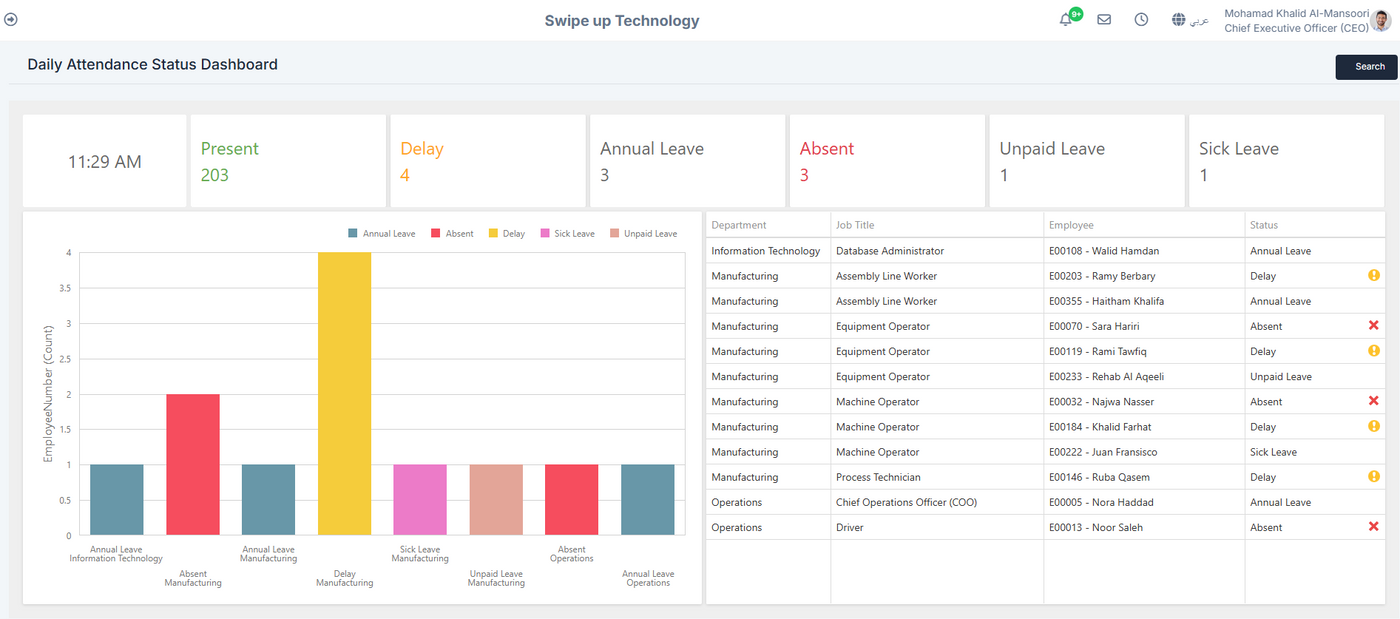Sort table by Employee column header
The image size is (1400, 619).
pos(1071,225)
